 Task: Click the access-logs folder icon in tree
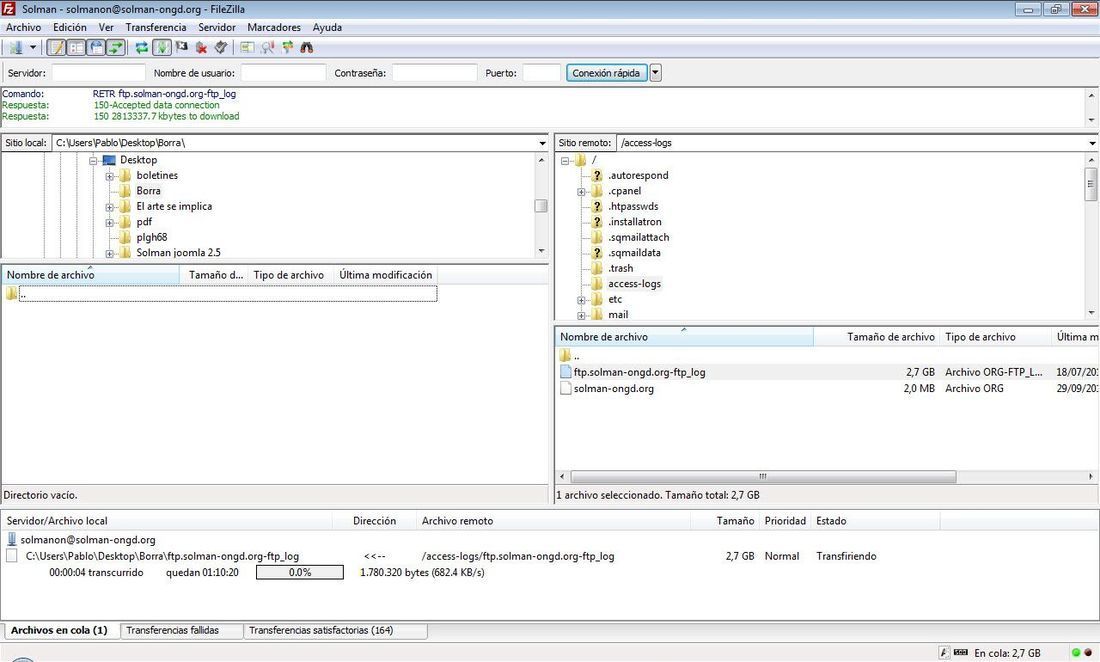[x=597, y=283]
